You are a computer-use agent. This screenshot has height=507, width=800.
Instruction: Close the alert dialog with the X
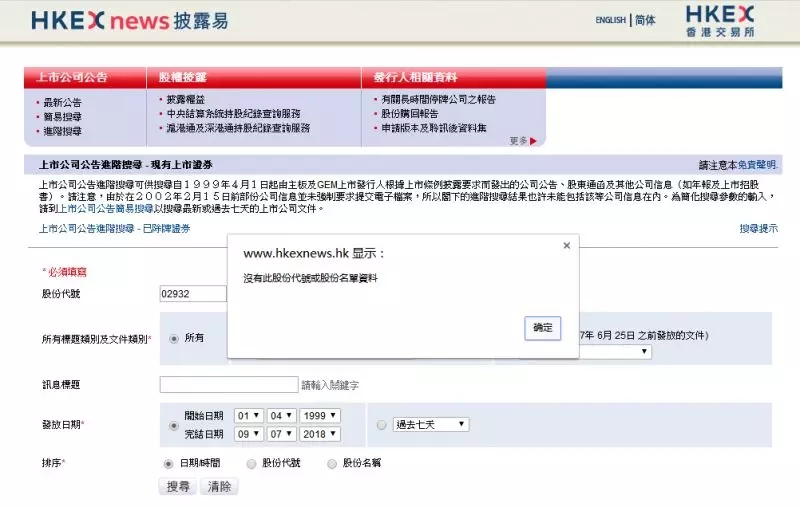[x=566, y=245]
